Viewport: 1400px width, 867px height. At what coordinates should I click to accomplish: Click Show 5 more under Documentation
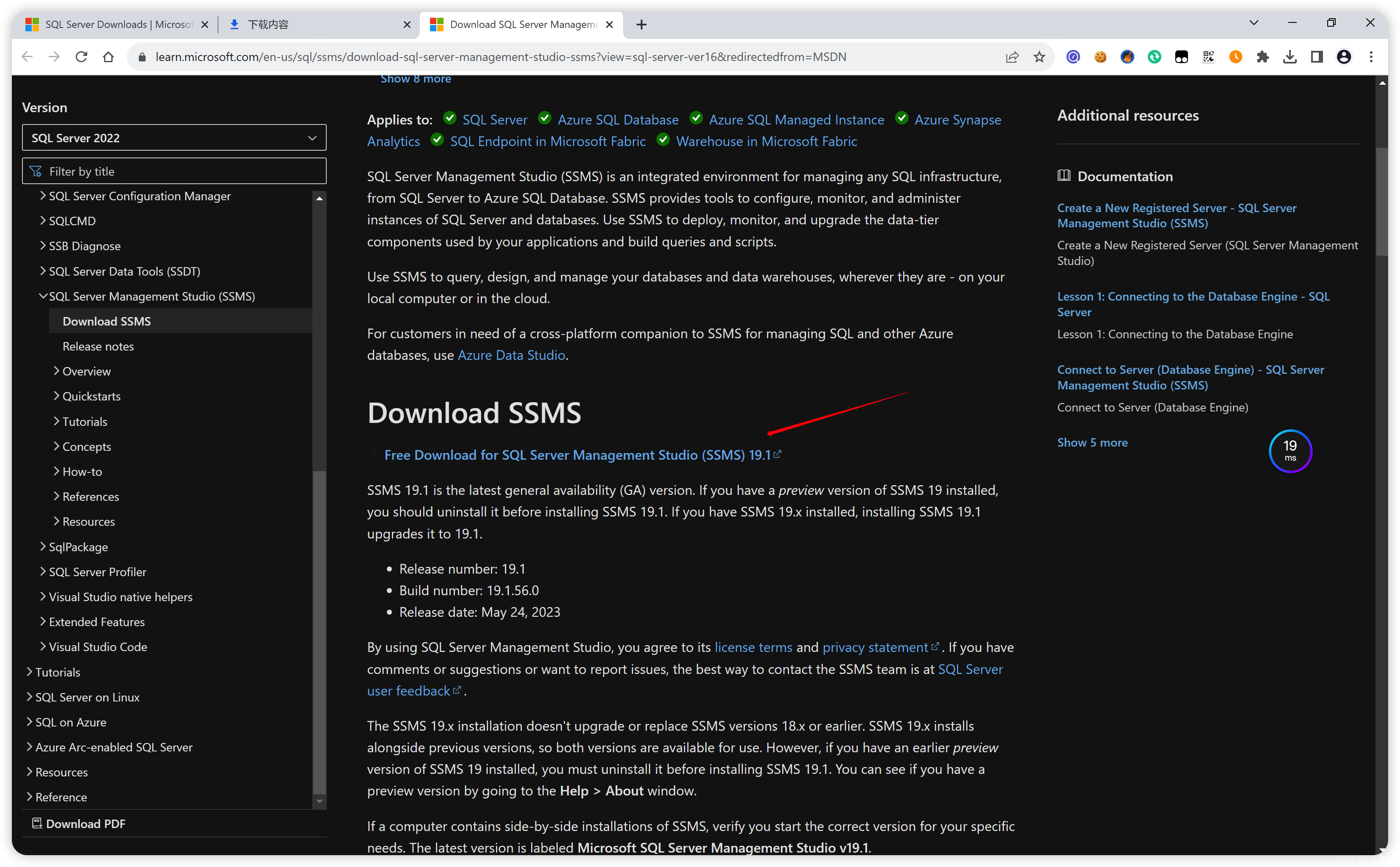click(x=1092, y=443)
